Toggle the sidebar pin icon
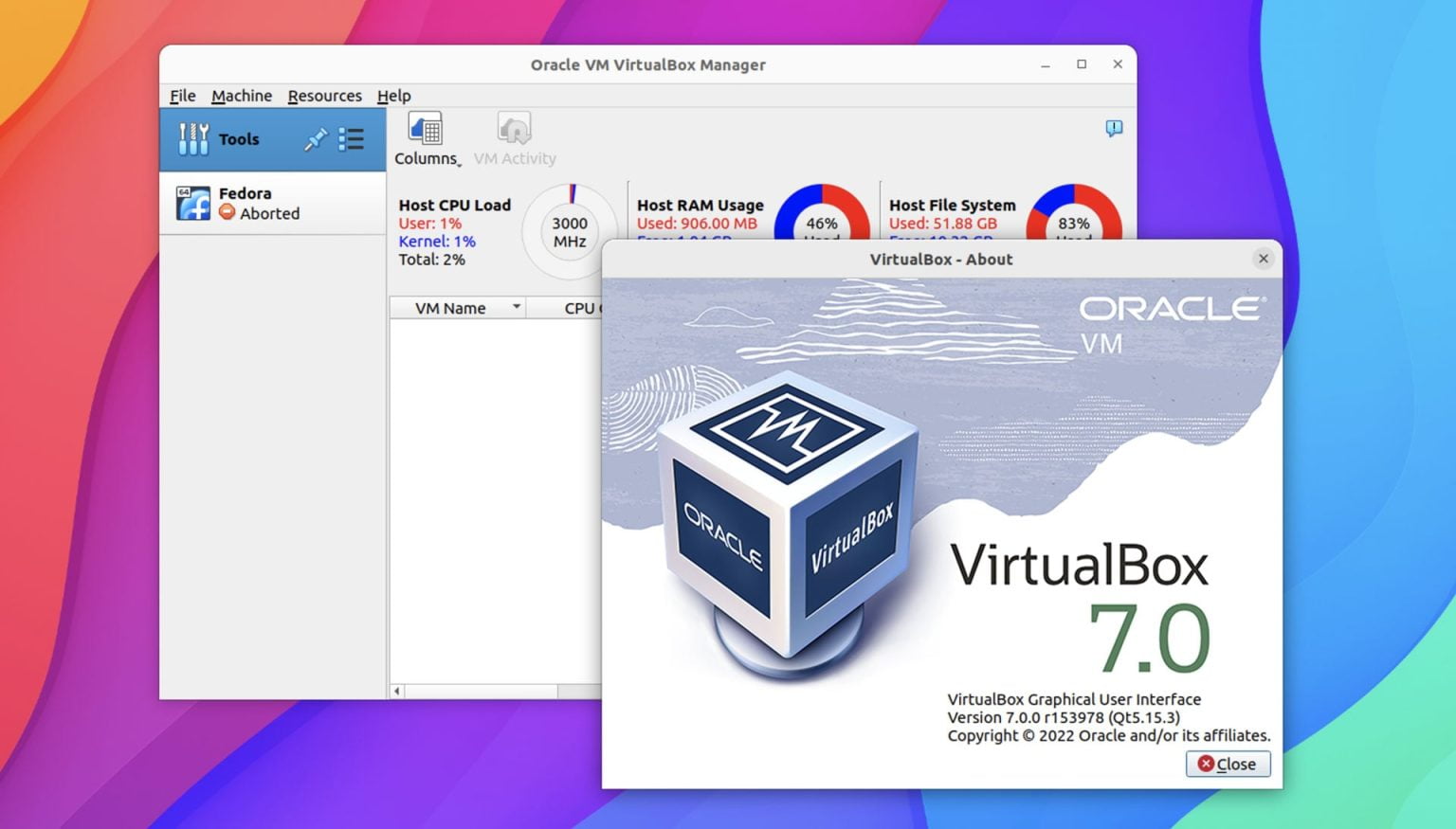The width and height of the screenshot is (1456, 829). pyautogui.click(x=316, y=138)
